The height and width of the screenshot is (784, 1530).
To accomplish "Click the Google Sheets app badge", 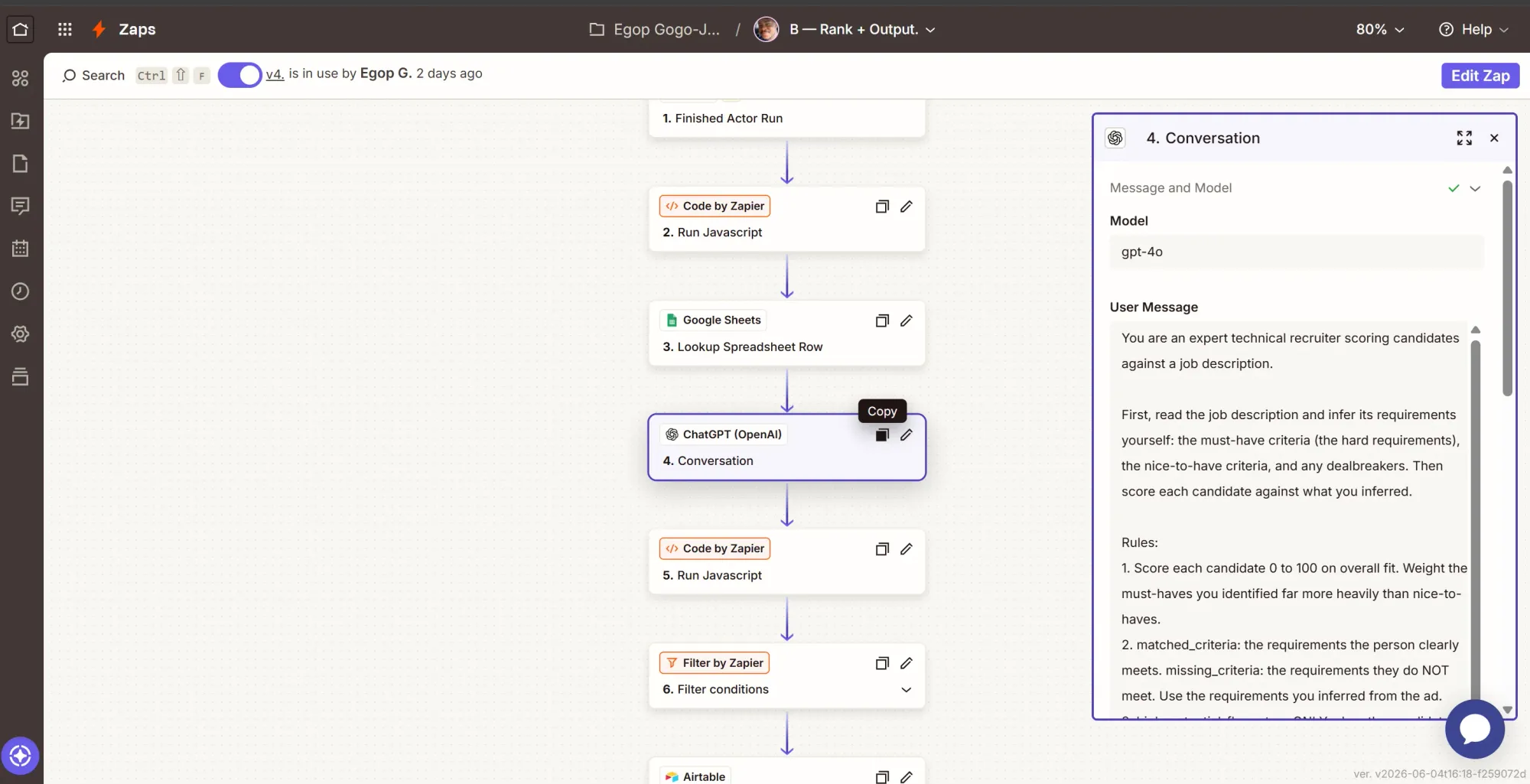I will pyautogui.click(x=713, y=320).
